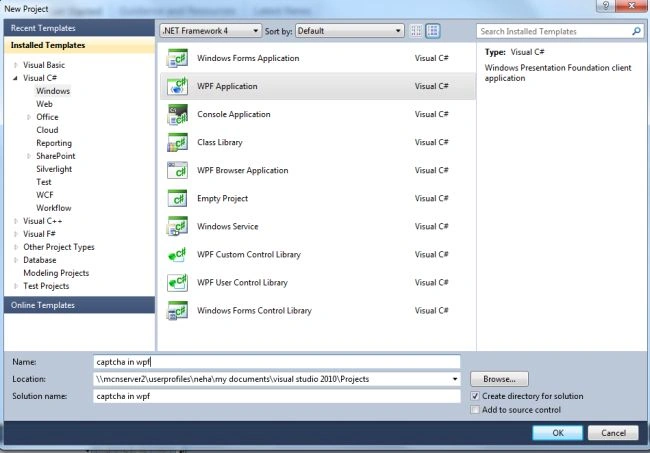The image size is (650, 453).
Task: Open the Sort by Default dropdown
Action: point(349,31)
